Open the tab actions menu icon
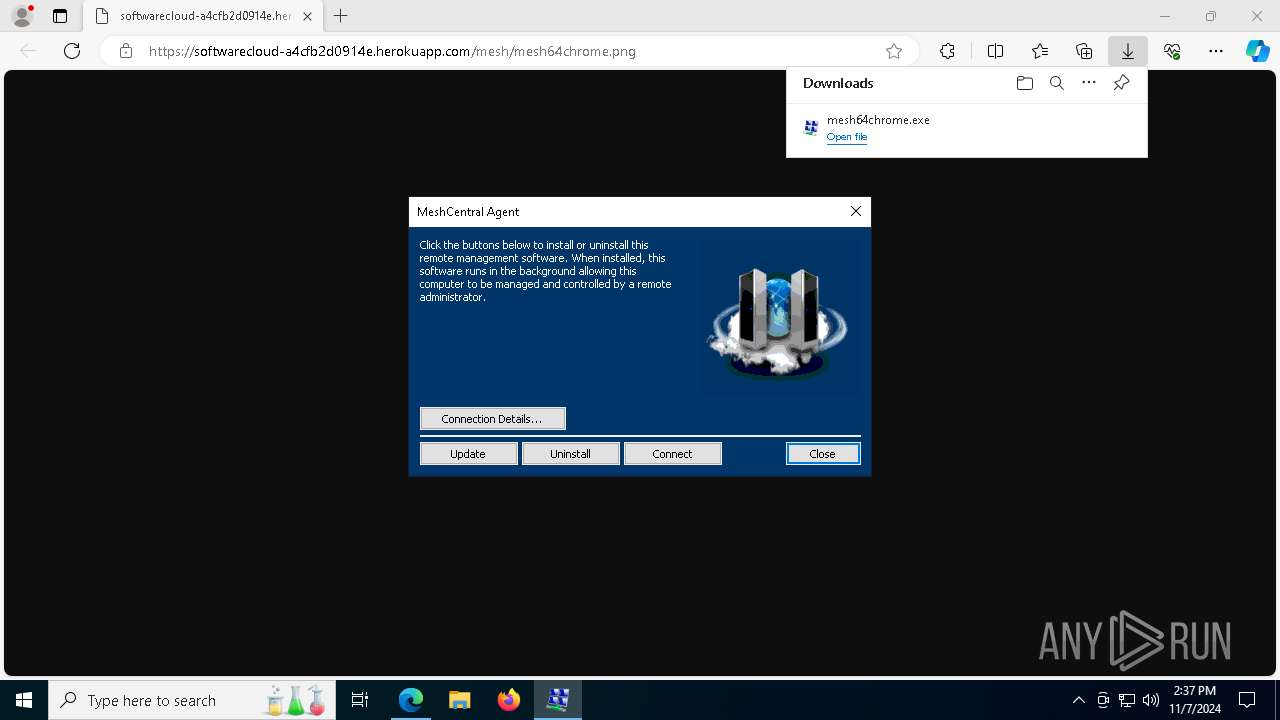The image size is (1280, 720). tap(60, 16)
